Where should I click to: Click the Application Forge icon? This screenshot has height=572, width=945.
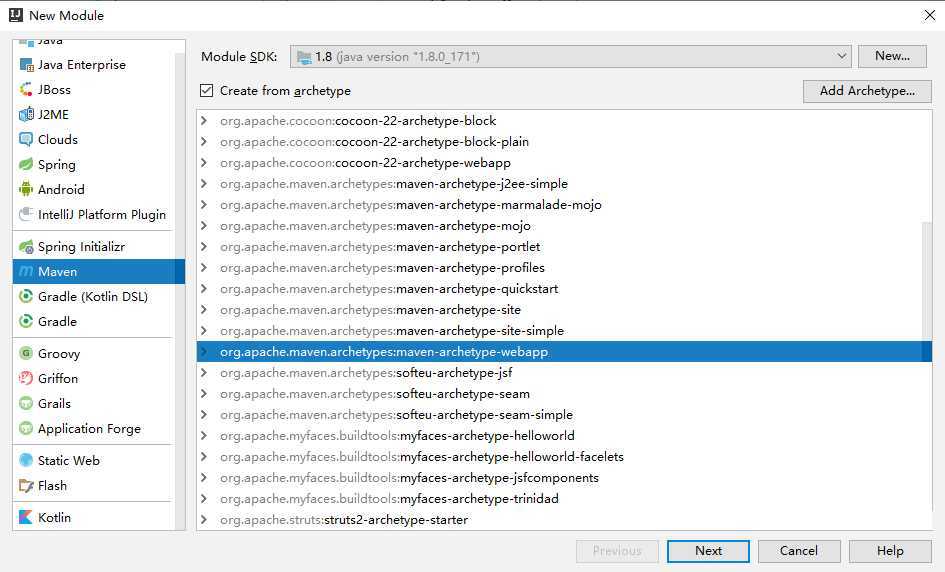pos(26,428)
